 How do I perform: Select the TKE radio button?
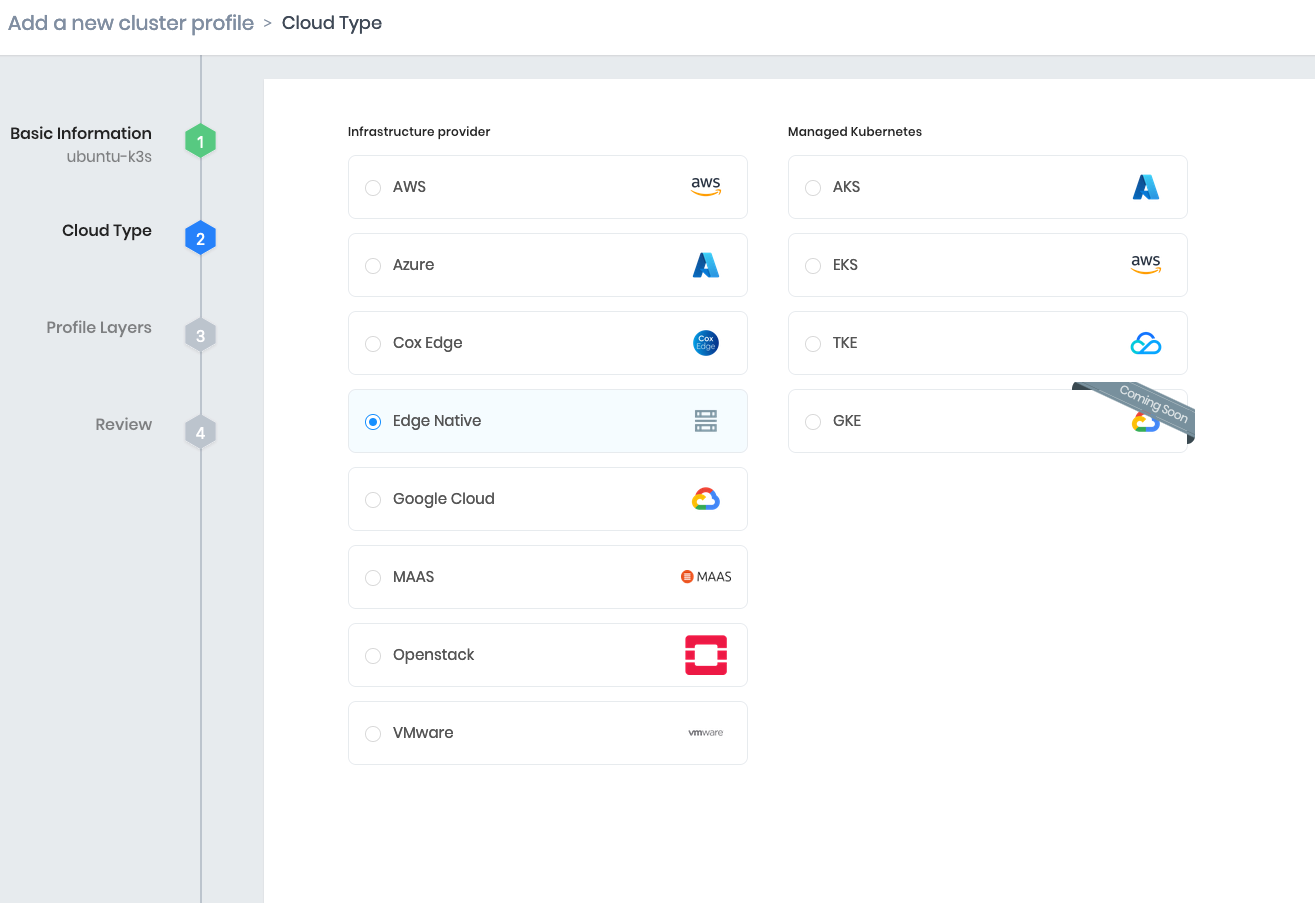click(813, 343)
